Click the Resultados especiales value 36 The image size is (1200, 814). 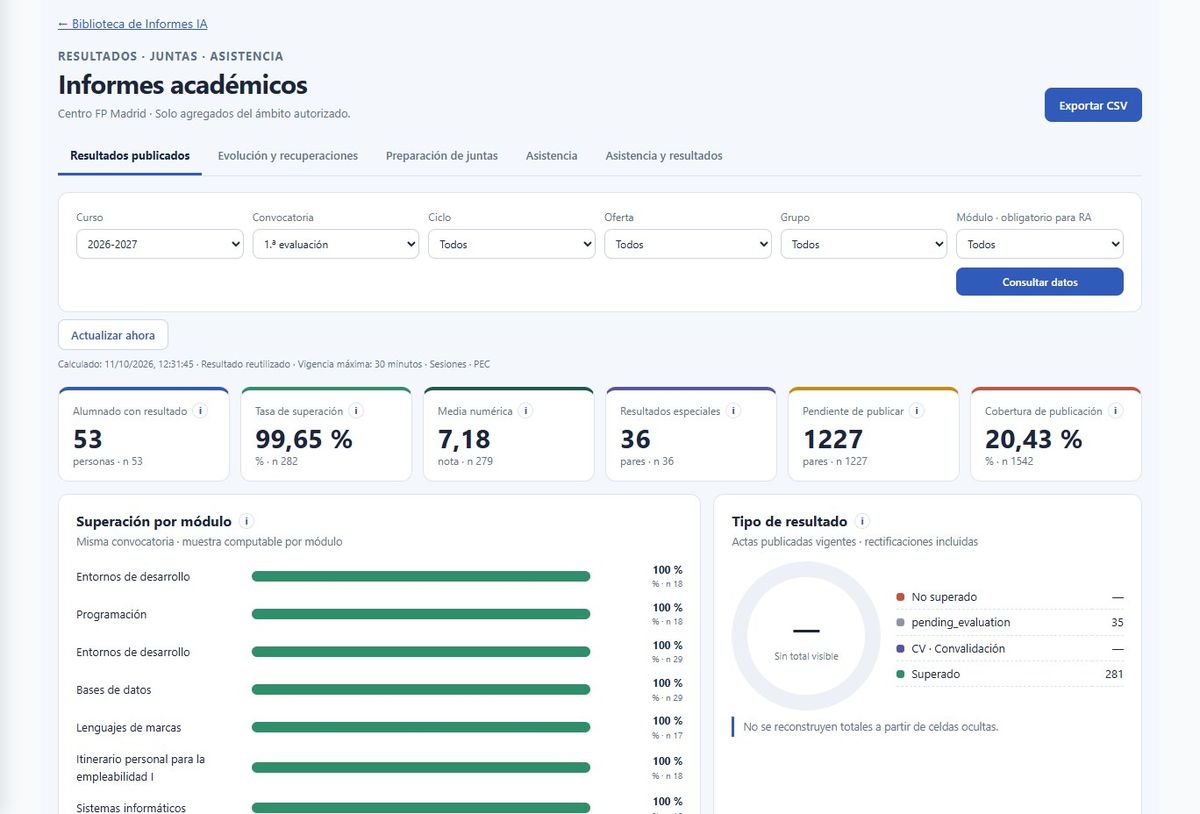pos(635,439)
